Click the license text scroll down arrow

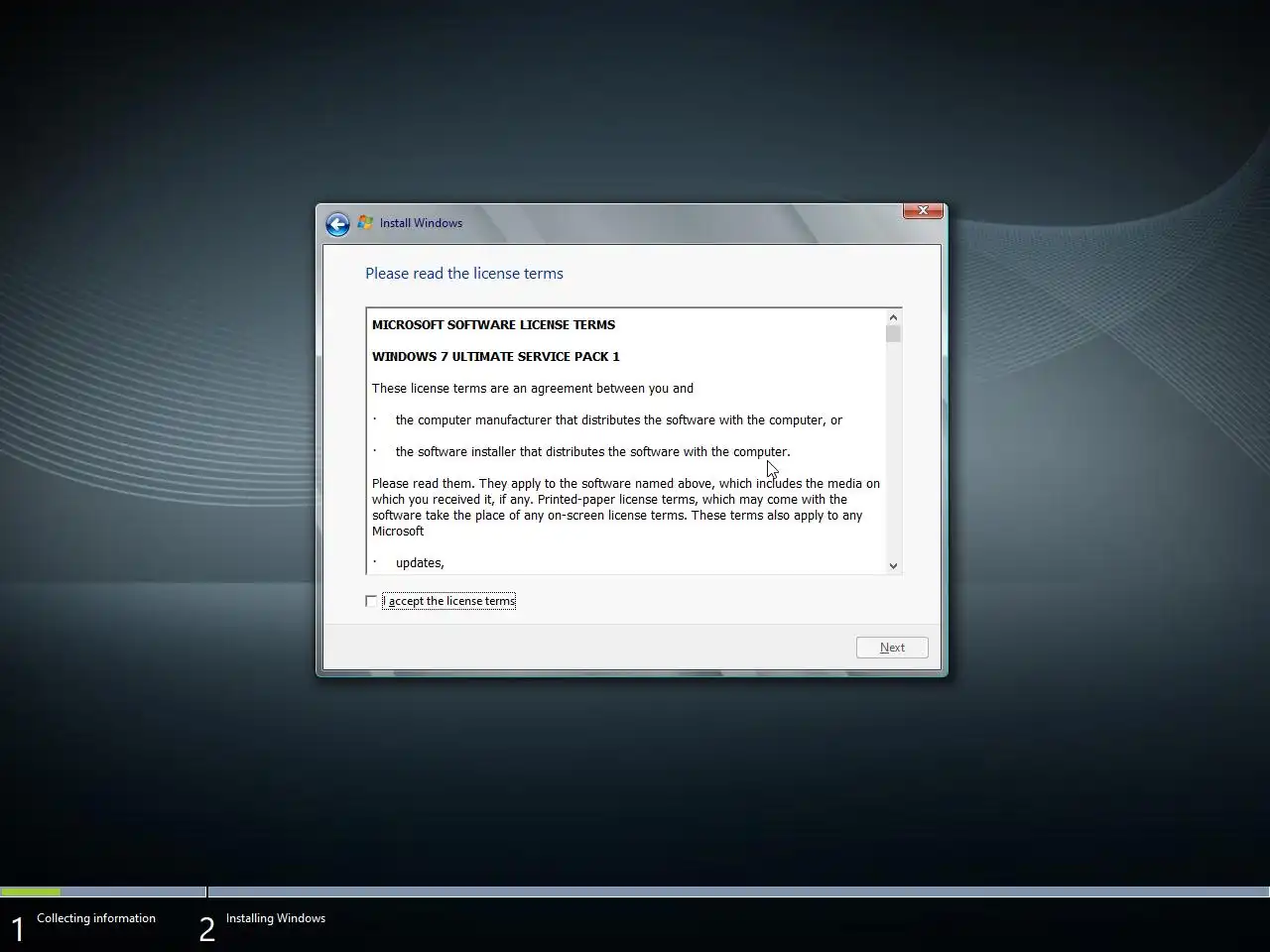893,565
